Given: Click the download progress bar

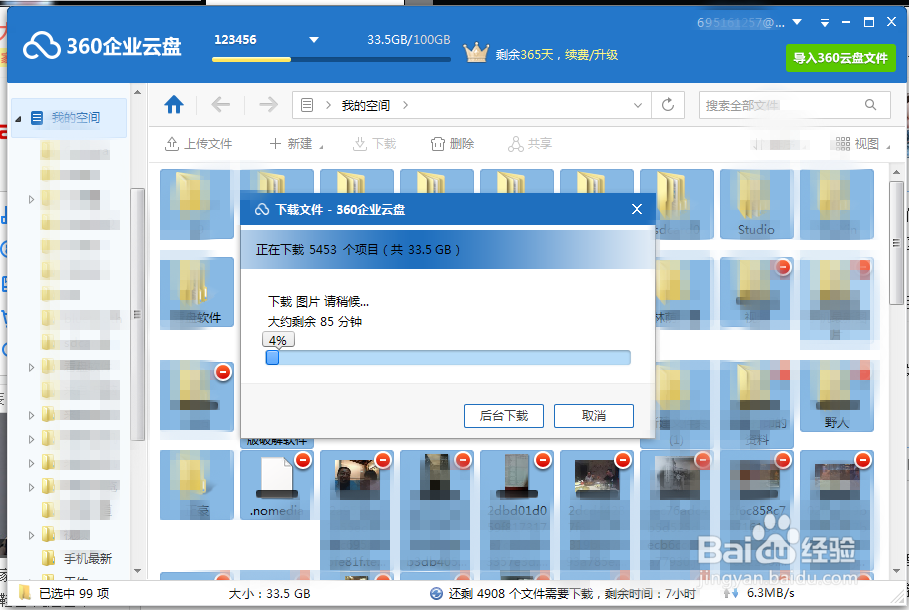Looking at the screenshot, I should [448, 358].
